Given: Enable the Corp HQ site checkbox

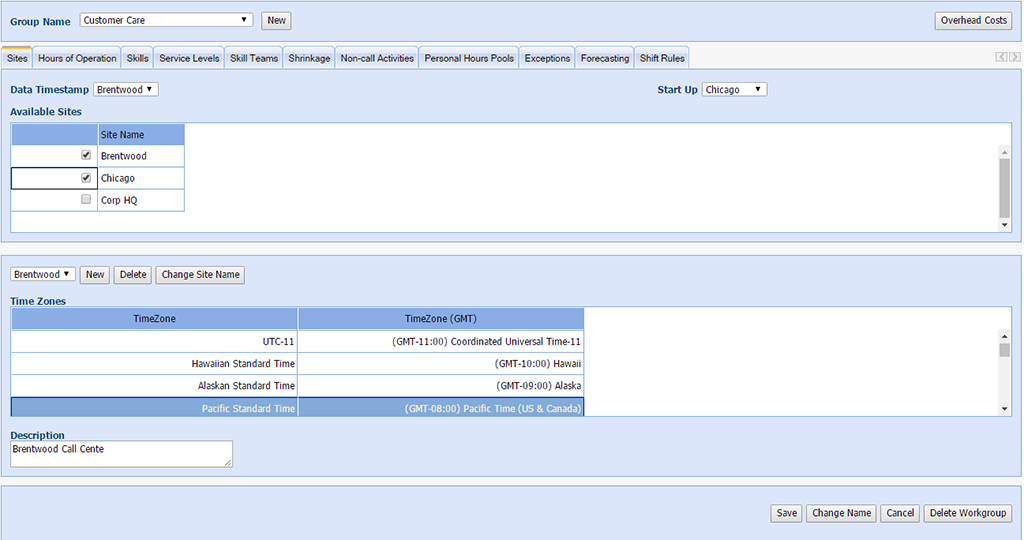Looking at the screenshot, I should [x=86, y=200].
